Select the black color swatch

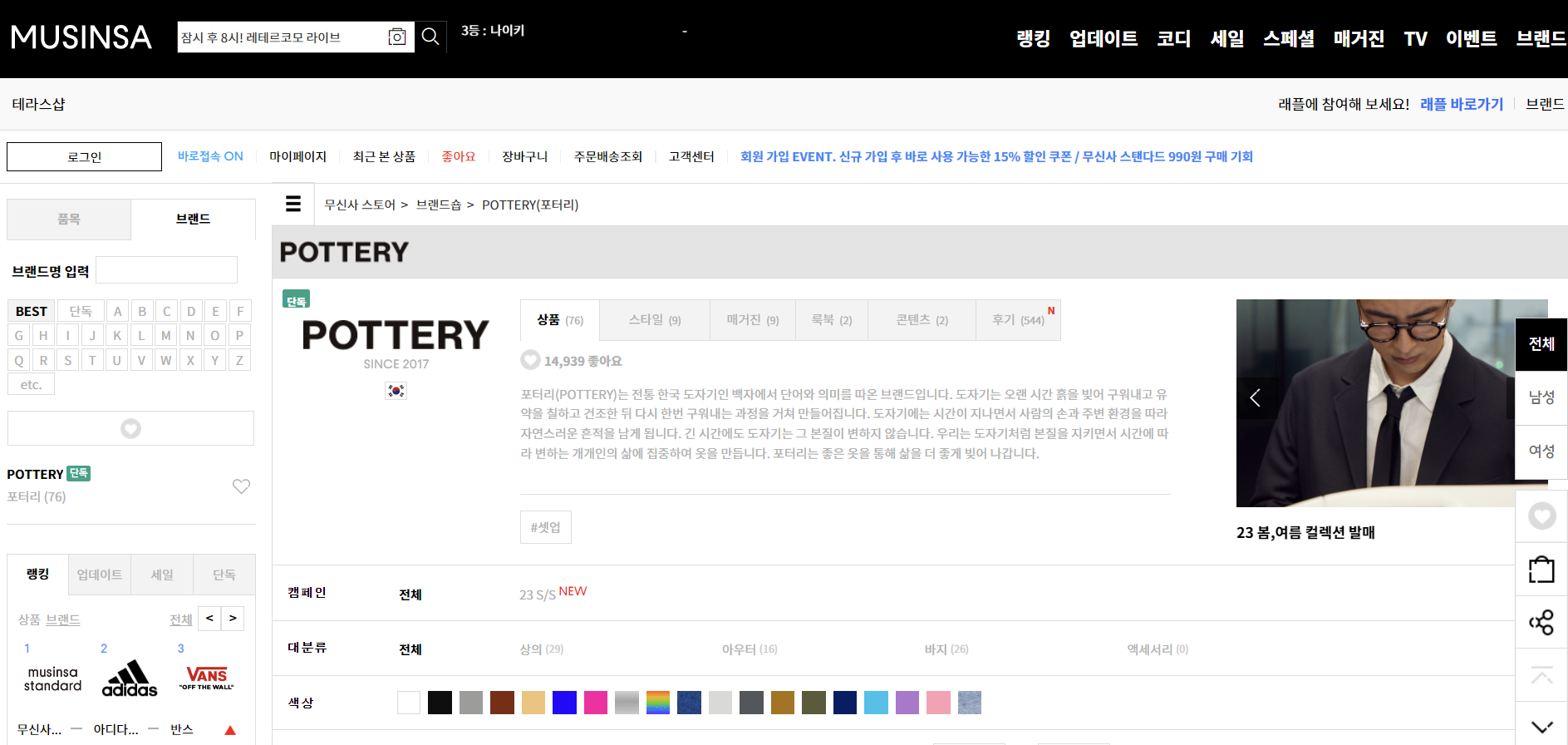pos(440,703)
